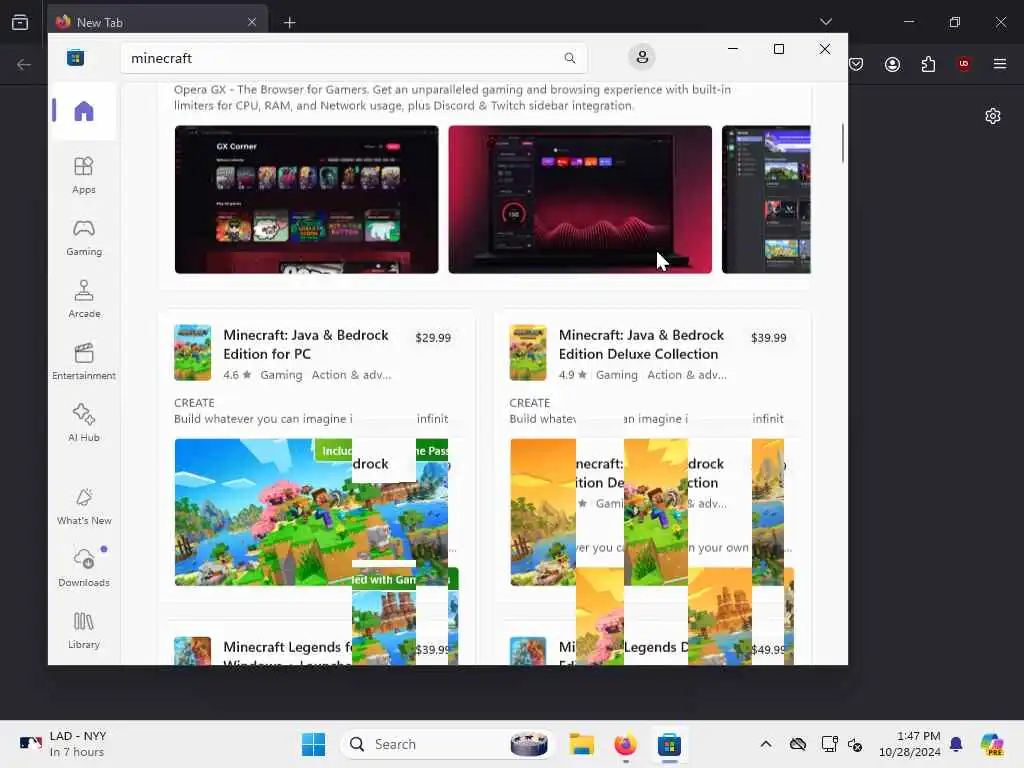Open Minecraft Legends for Windows listing
Viewport: 1024px width, 768px height.
click(x=287, y=650)
